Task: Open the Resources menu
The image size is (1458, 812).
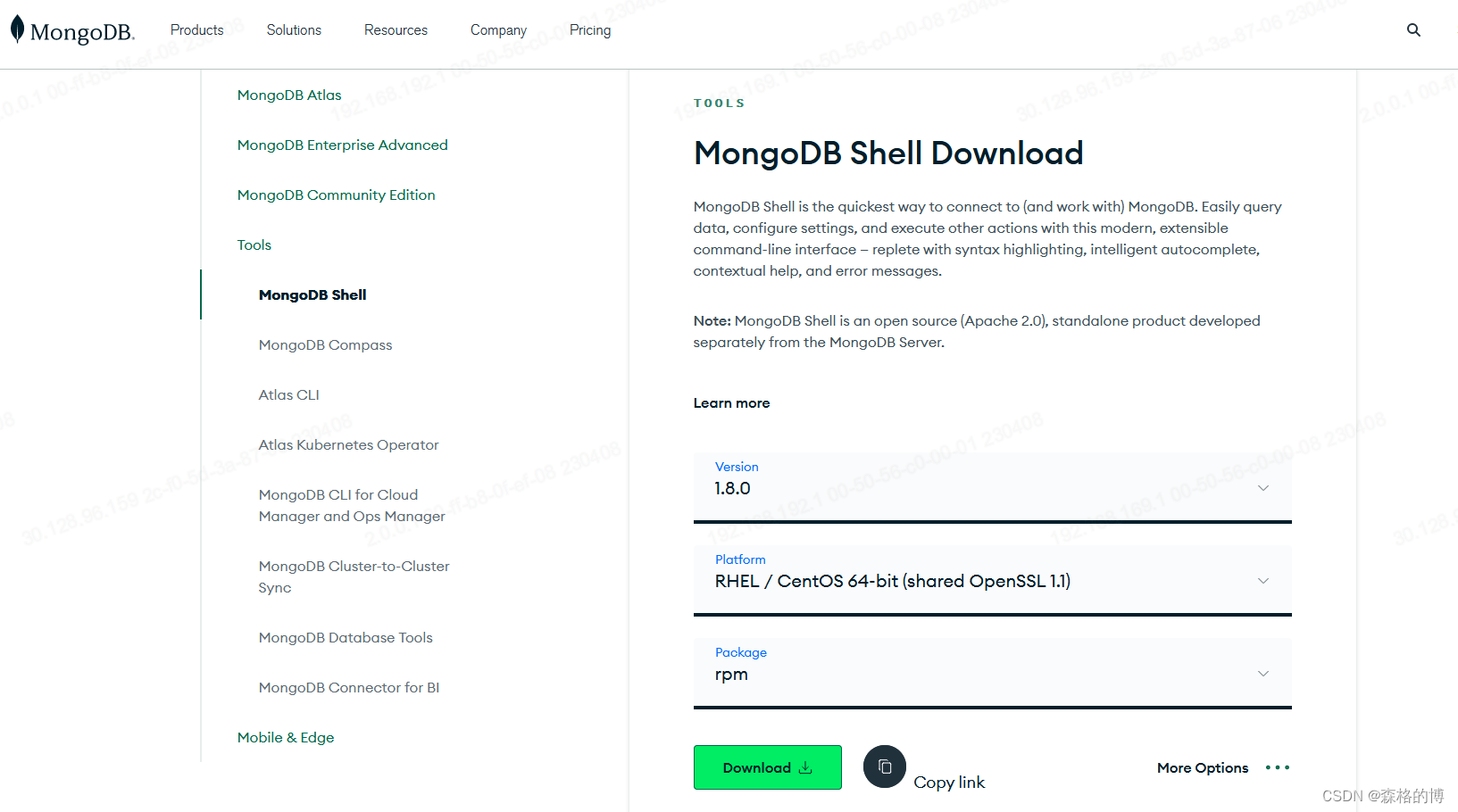Action: point(396,30)
